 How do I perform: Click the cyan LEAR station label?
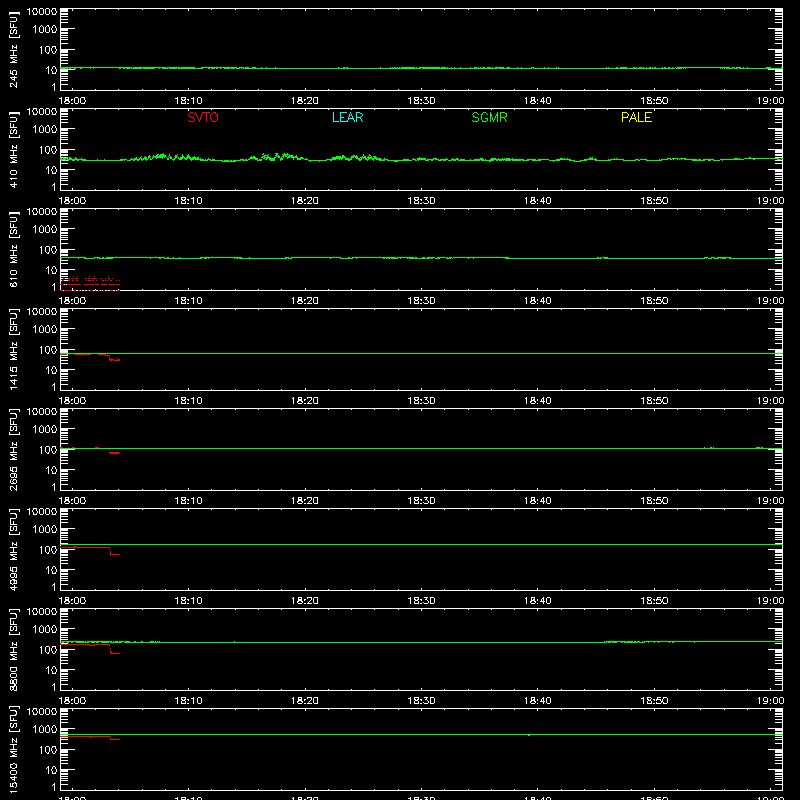pos(347,117)
